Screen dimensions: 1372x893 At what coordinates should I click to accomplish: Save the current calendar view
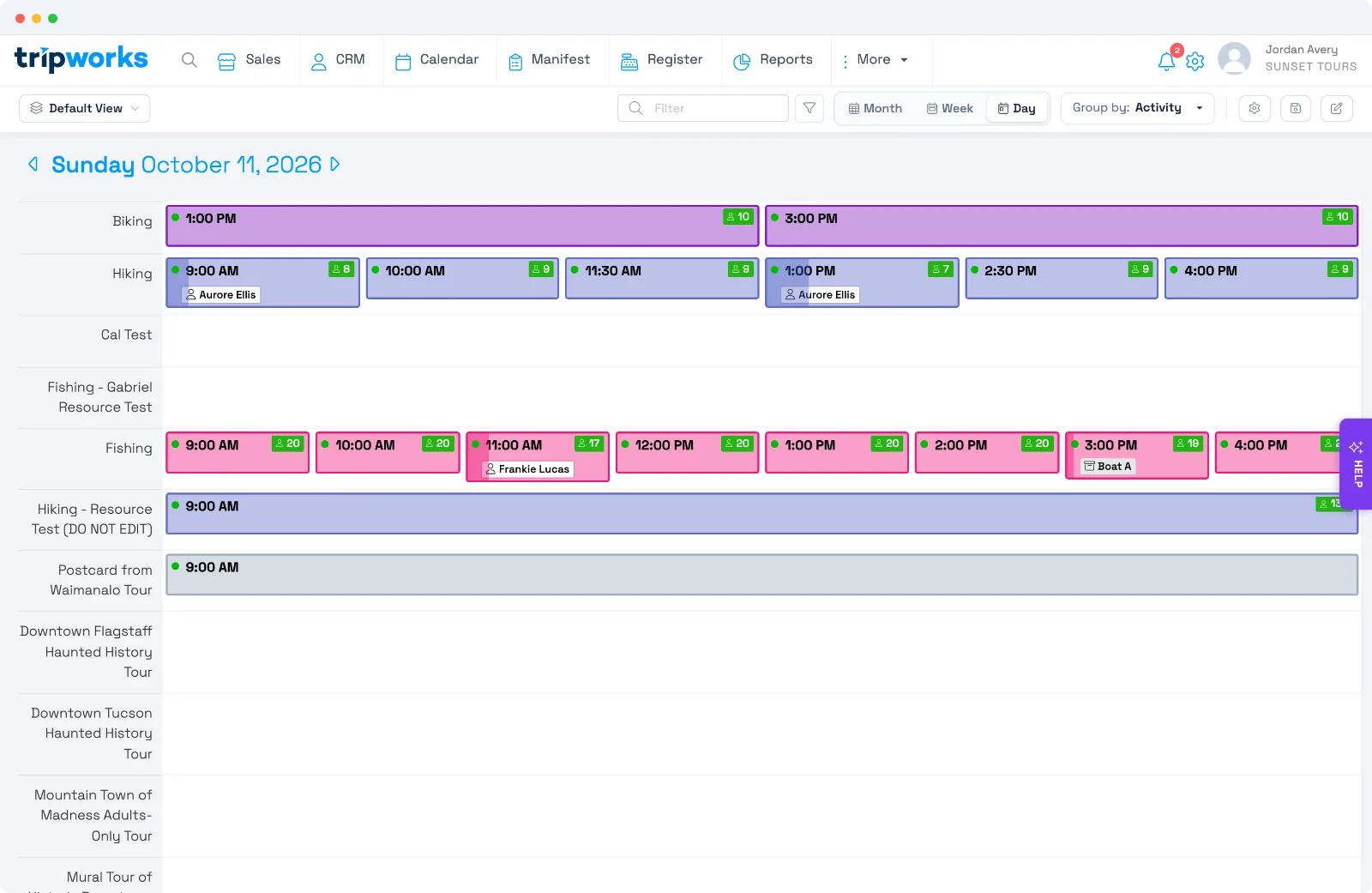[x=1296, y=108]
